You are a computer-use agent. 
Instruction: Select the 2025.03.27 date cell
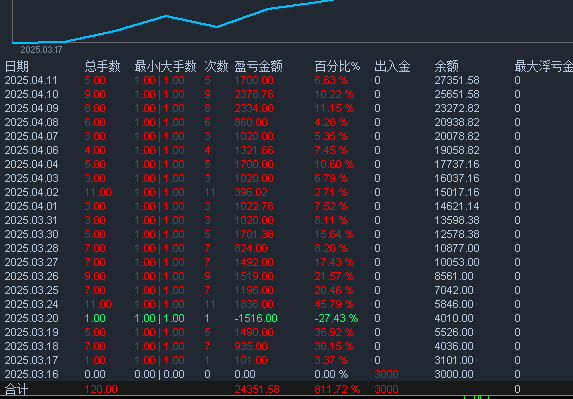pyautogui.click(x=31, y=262)
